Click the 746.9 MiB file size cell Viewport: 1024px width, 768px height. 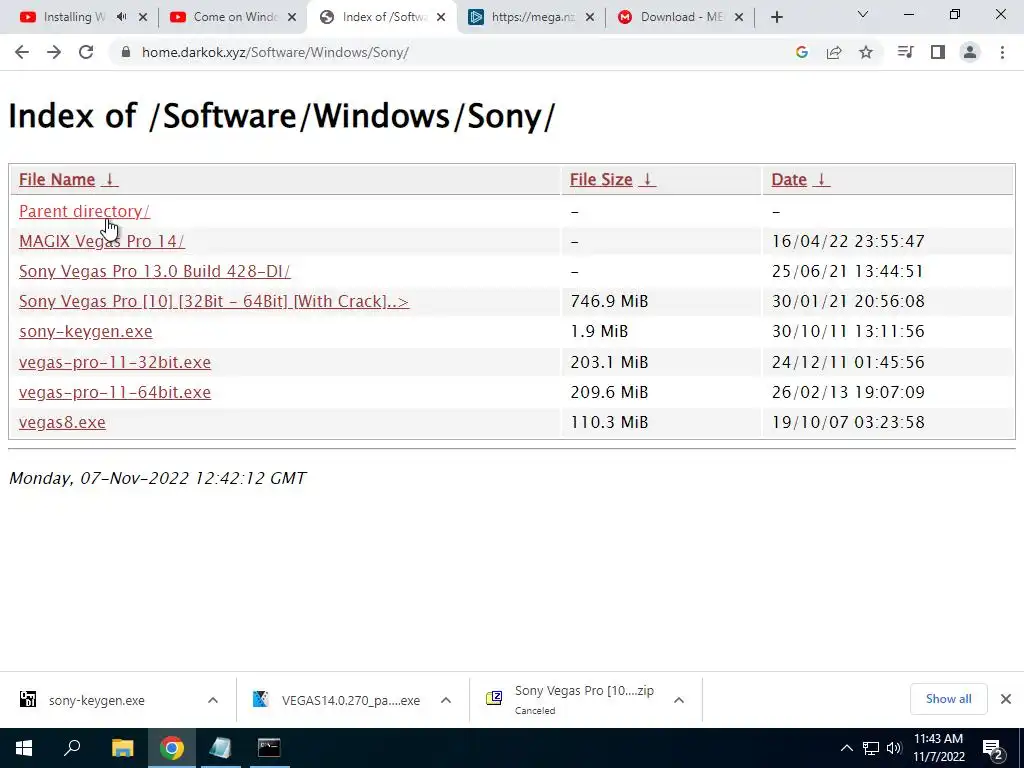609,301
